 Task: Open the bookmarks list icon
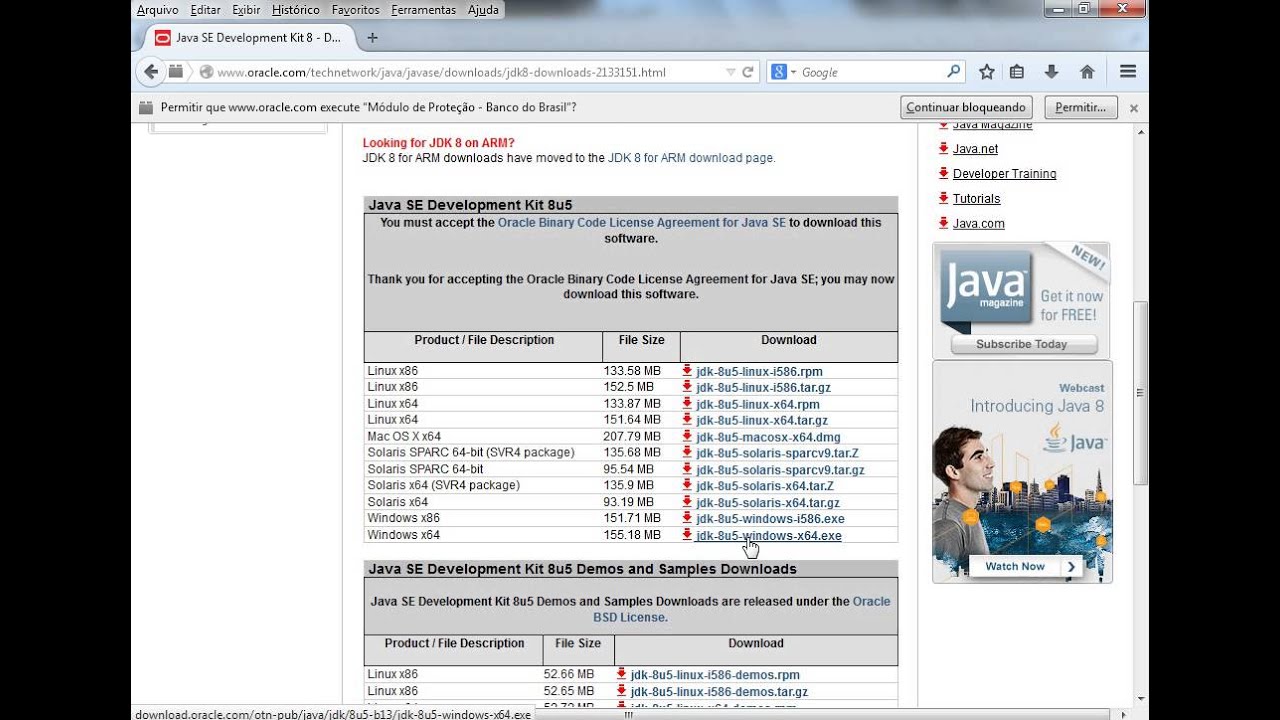coord(1017,72)
